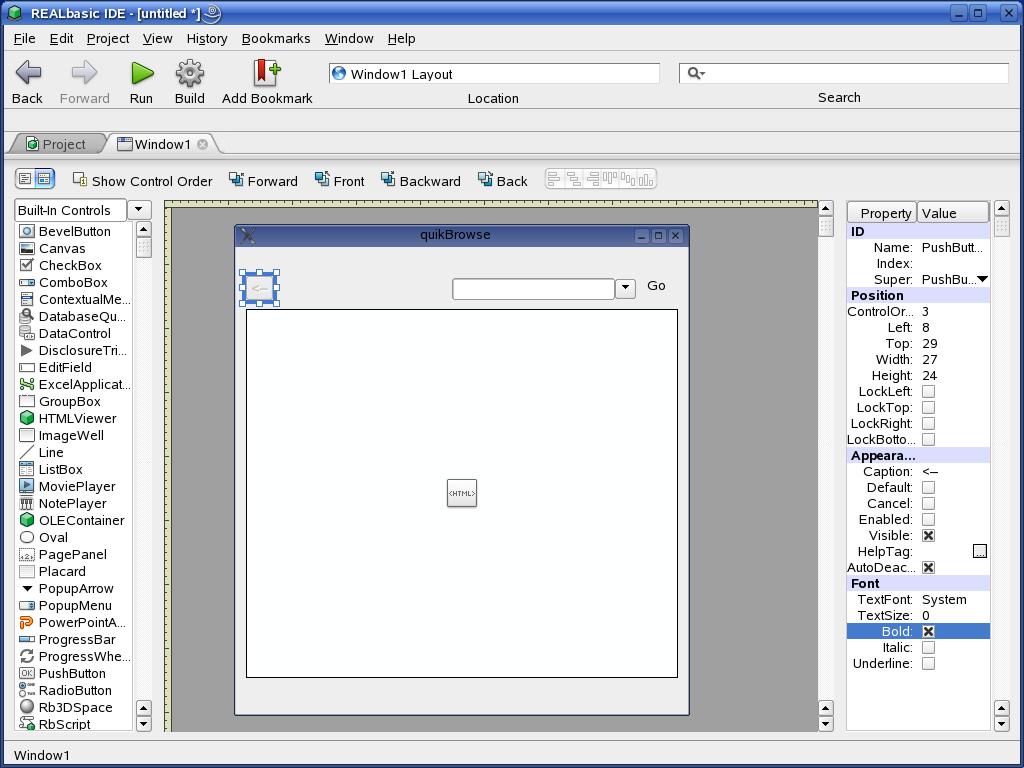Toggle the Cancel property checkbox
This screenshot has width=1024, height=768.
point(928,504)
